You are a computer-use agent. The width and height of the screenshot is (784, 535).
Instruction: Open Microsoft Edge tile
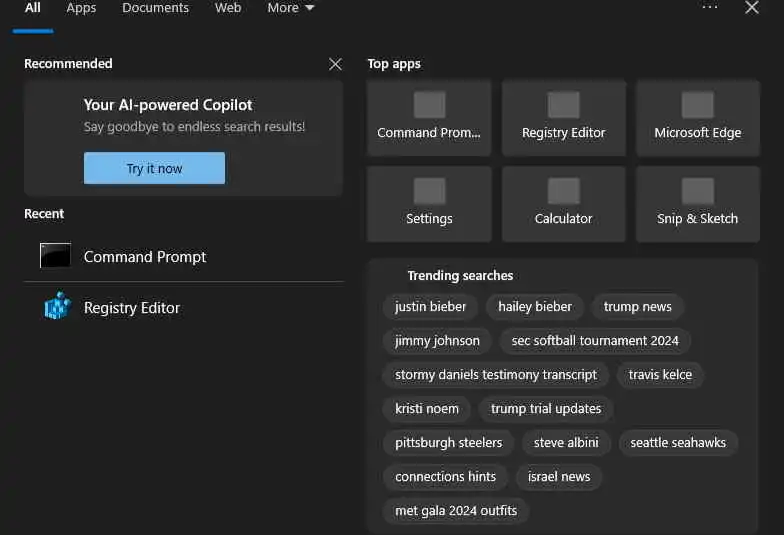point(697,118)
